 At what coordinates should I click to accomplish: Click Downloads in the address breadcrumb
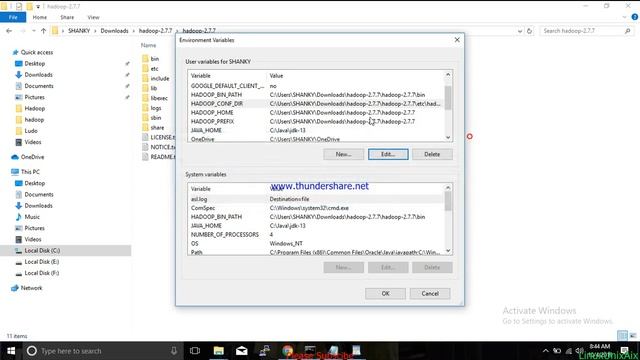[114, 31]
